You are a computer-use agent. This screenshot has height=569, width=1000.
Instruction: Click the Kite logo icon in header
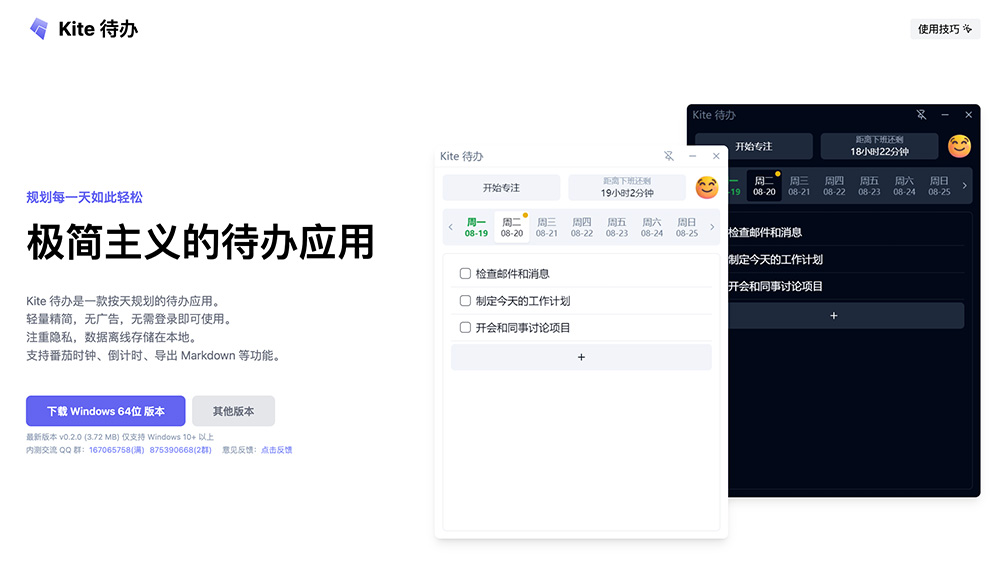pyautogui.click(x=39, y=29)
